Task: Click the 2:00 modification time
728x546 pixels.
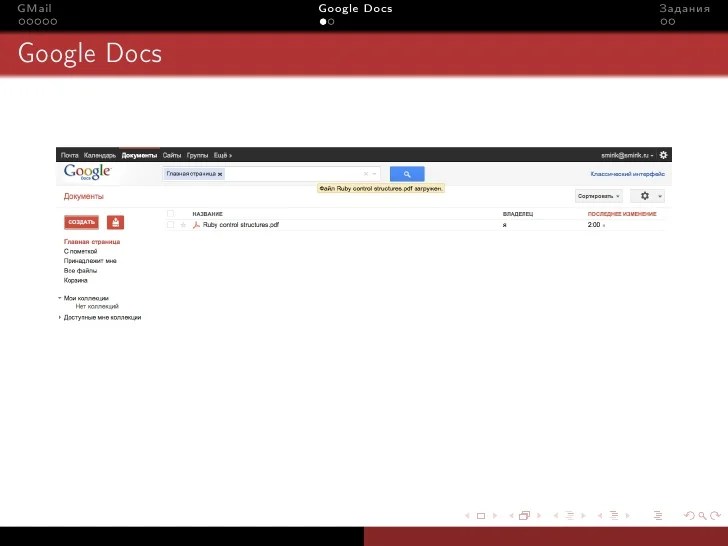Action: click(594, 225)
